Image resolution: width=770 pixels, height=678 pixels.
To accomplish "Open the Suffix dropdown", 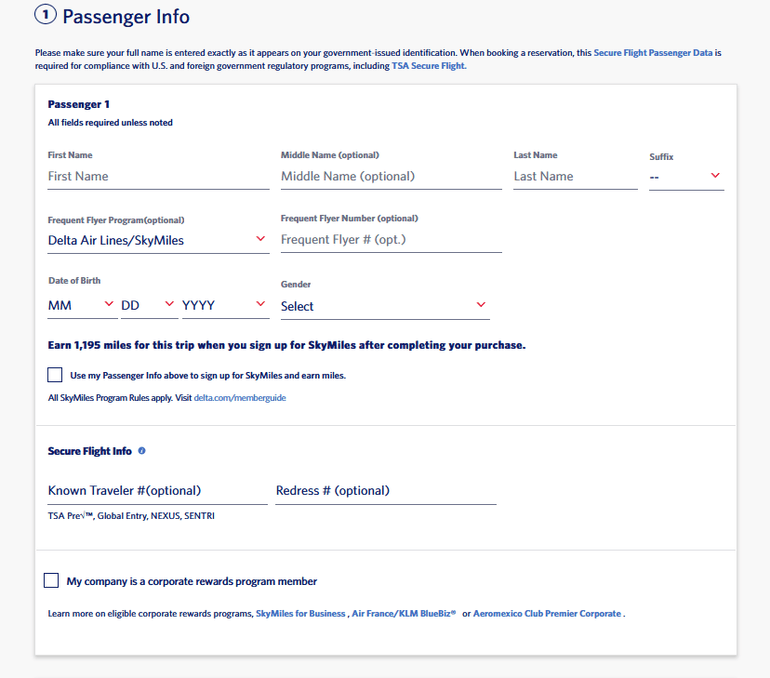I will (x=686, y=176).
